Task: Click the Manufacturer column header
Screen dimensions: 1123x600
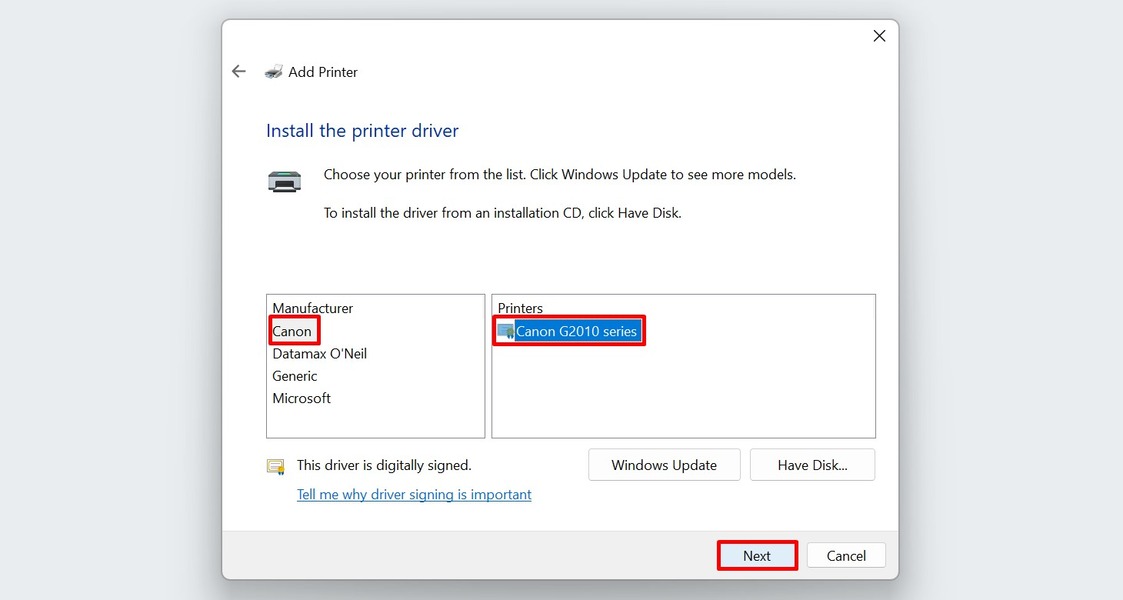Action: (312, 307)
